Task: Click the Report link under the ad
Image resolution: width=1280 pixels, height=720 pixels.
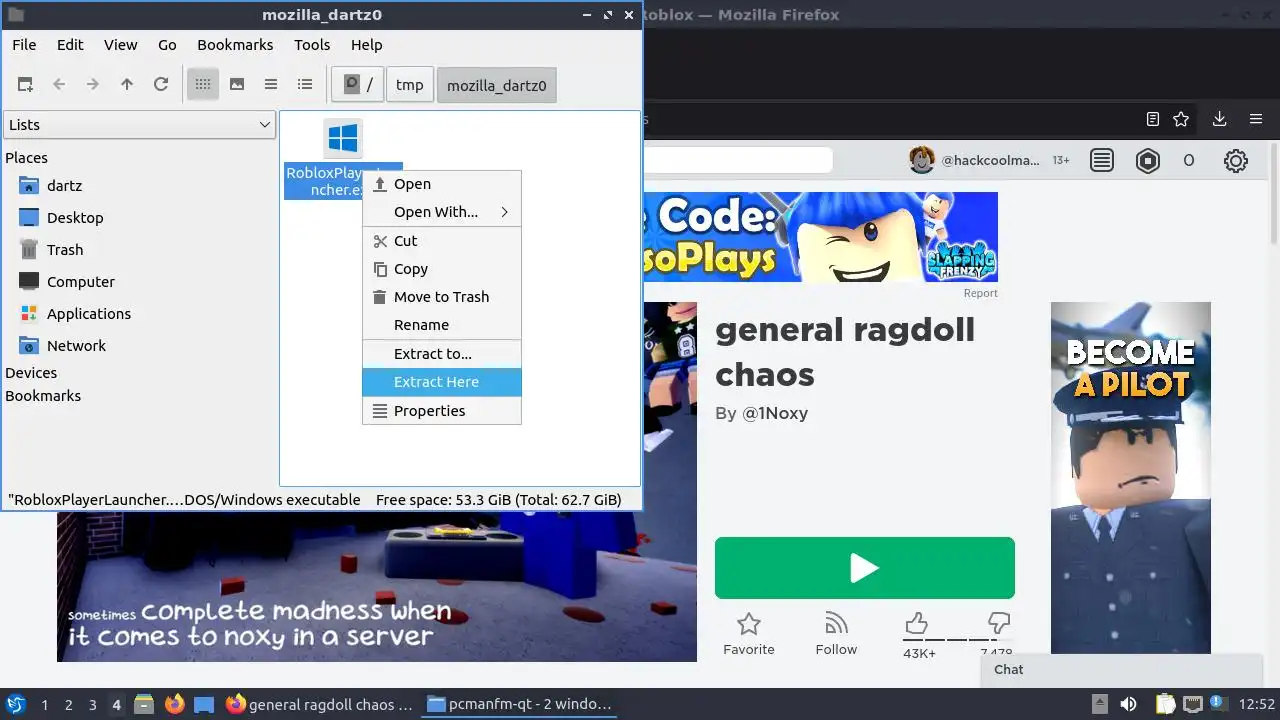Action: [x=980, y=293]
